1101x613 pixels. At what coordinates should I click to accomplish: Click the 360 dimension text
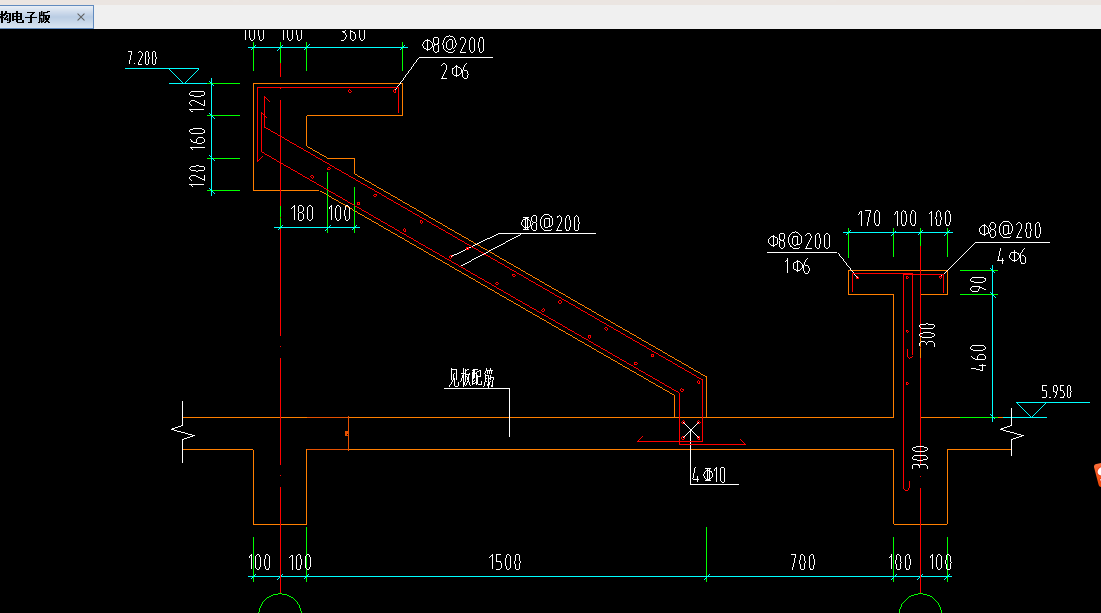click(353, 35)
